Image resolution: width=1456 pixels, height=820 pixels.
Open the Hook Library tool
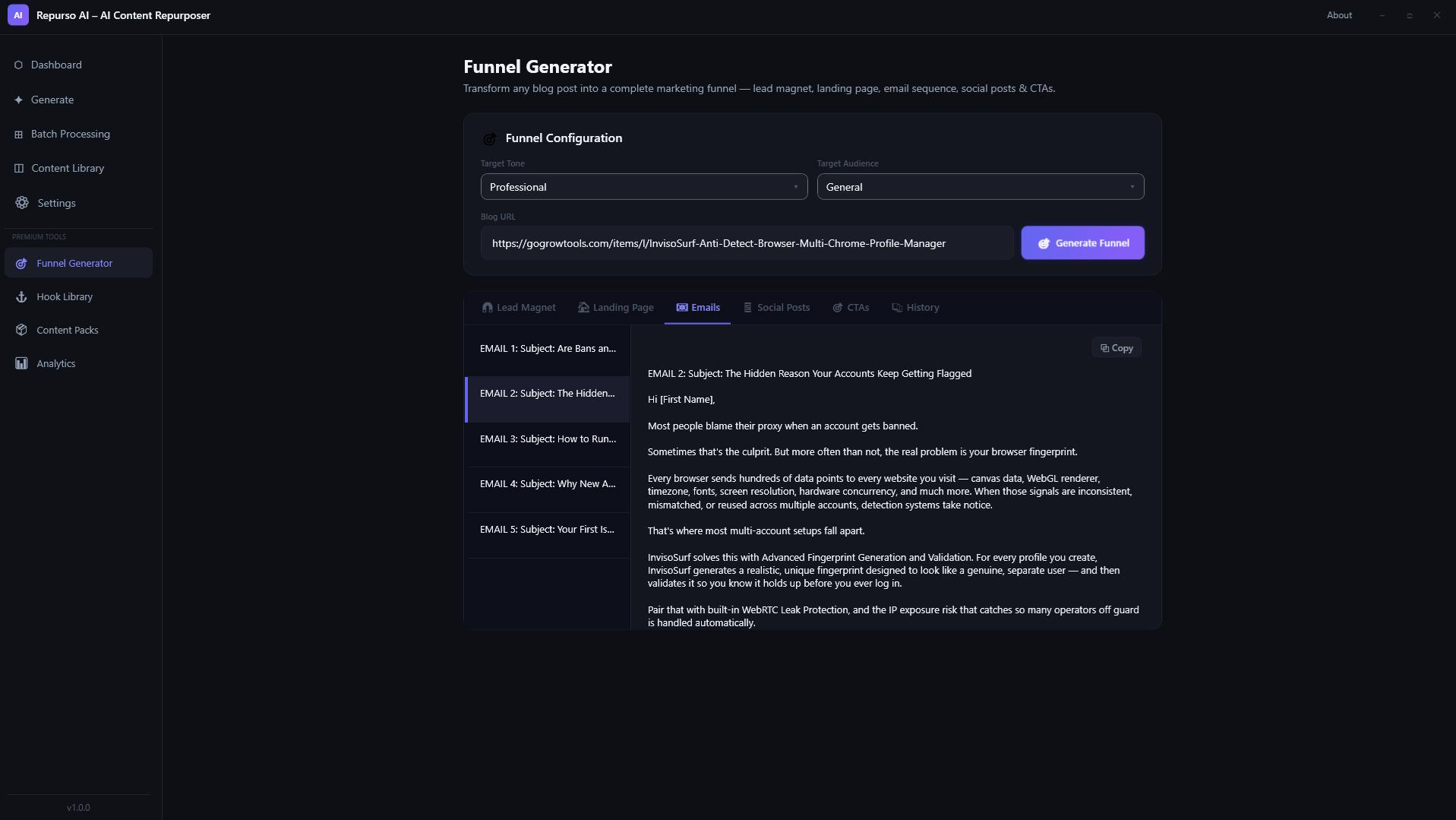pos(78,297)
